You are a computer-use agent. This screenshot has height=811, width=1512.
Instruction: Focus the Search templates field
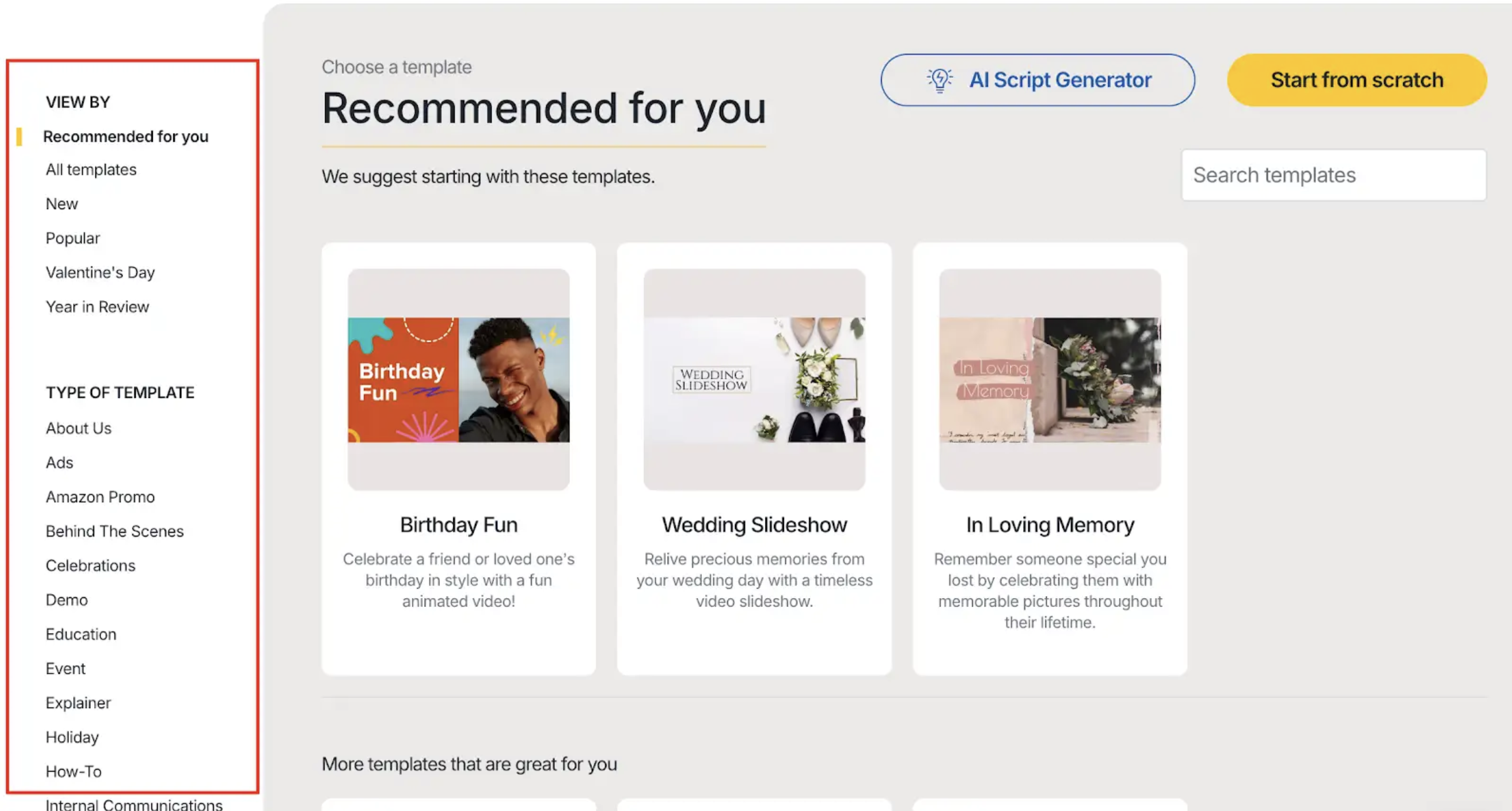1333,175
